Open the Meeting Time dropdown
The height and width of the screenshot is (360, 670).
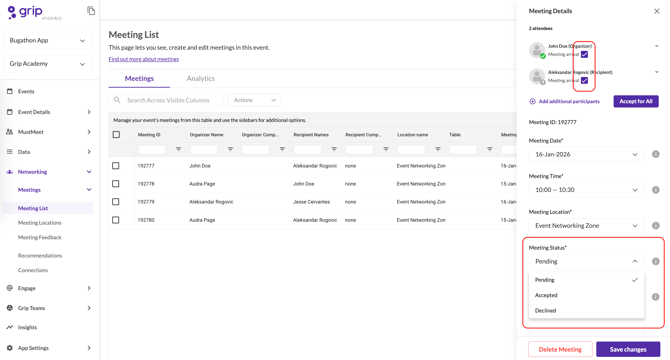click(x=586, y=190)
